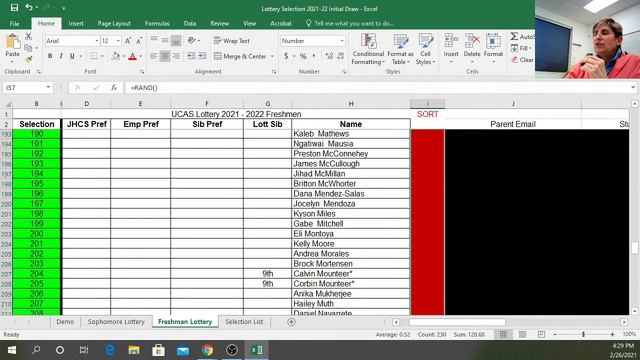Toggle Bold formatting

tap(50, 56)
